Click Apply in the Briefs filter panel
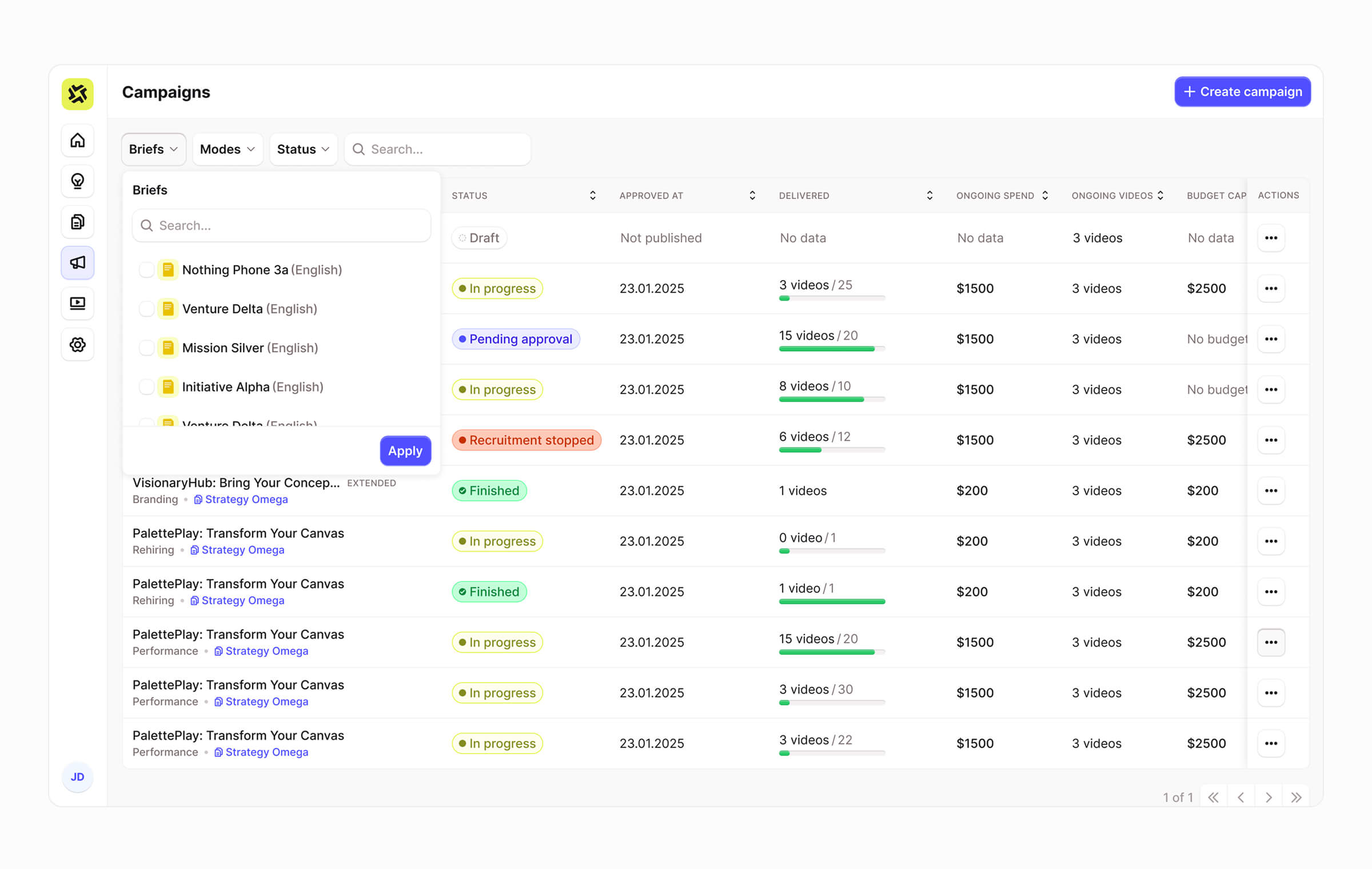 tap(405, 451)
